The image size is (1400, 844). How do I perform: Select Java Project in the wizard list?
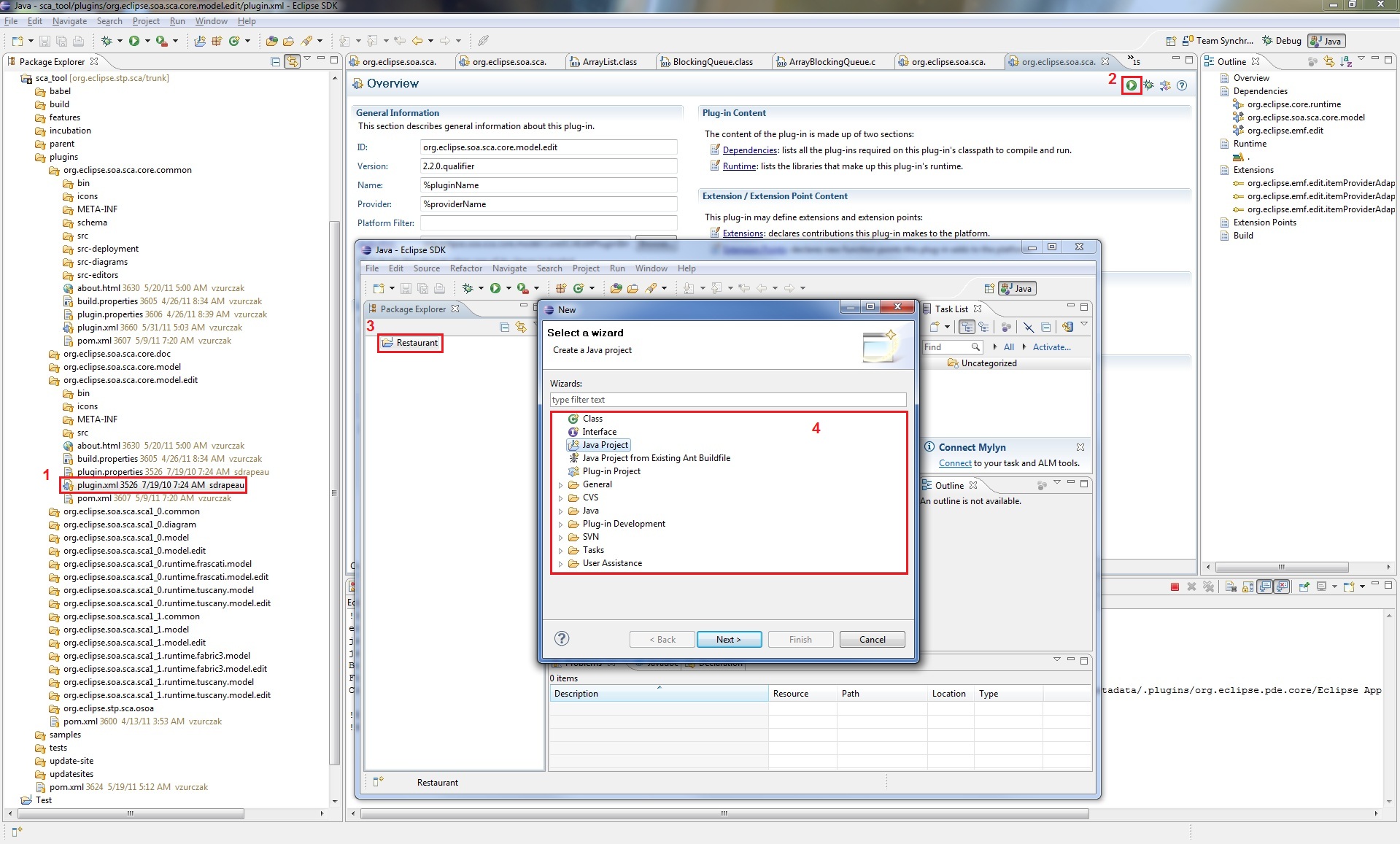598,445
